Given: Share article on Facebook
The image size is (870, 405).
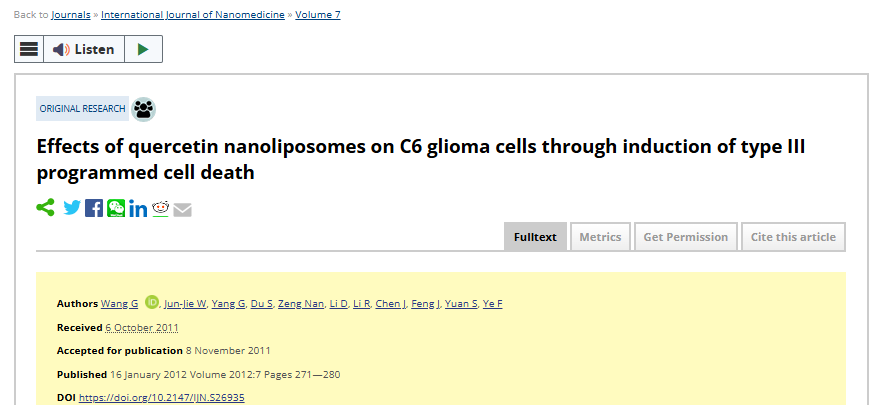Looking at the screenshot, I should point(94,208).
